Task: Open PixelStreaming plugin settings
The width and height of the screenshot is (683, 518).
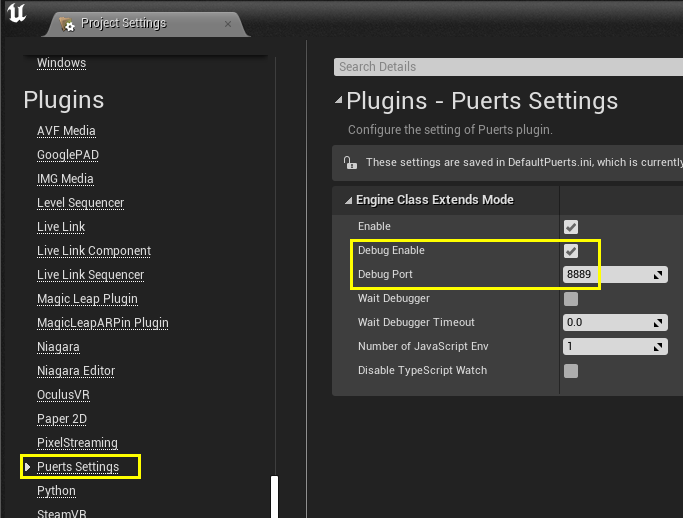Action: (78, 443)
